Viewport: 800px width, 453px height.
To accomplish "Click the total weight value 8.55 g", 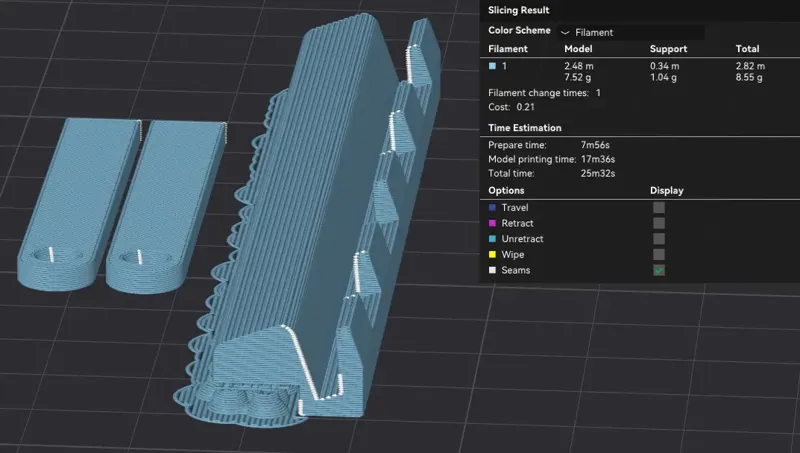I will pyautogui.click(x=749, y=78).
